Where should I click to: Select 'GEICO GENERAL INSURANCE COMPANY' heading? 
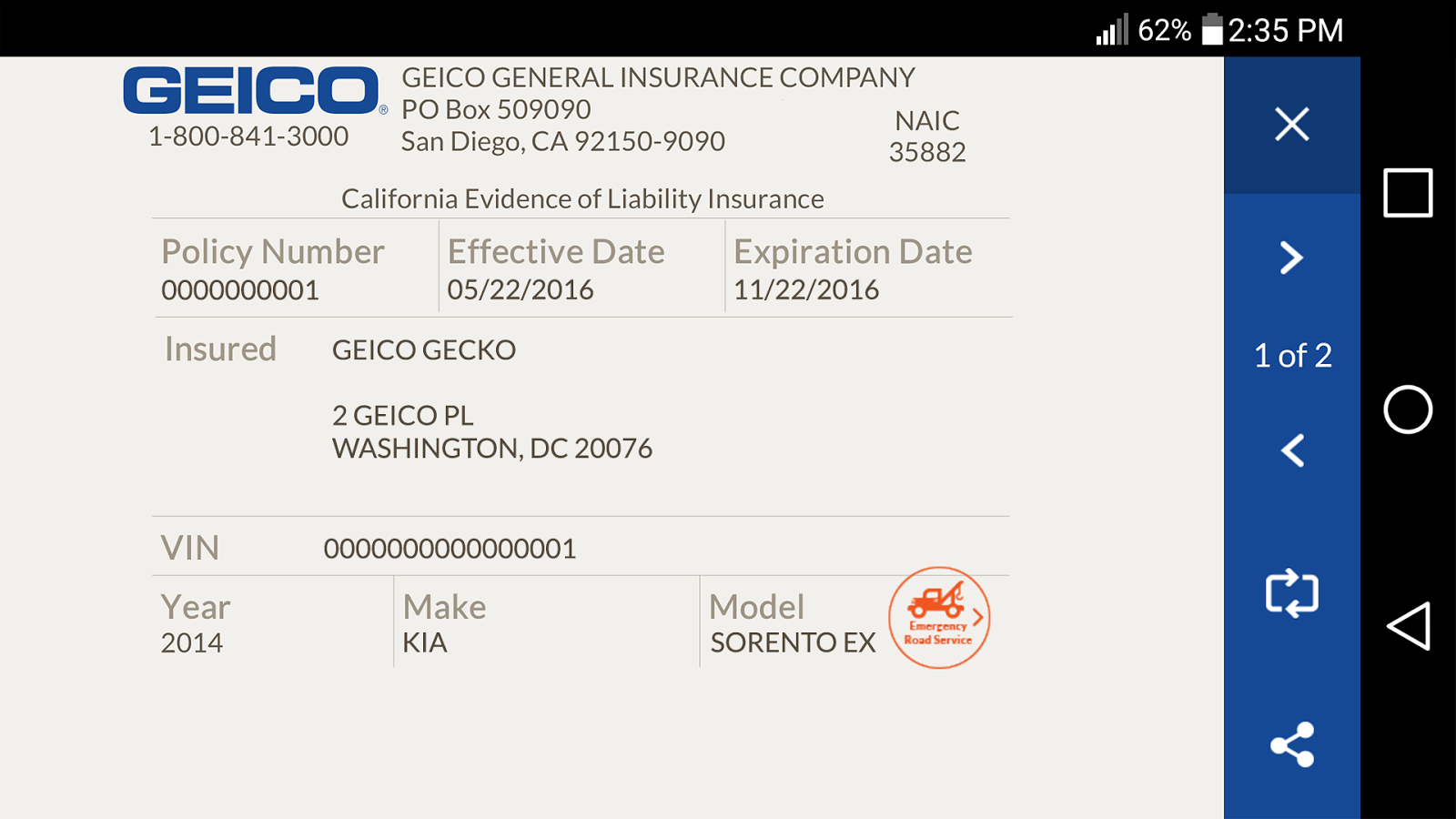(659, 77)
